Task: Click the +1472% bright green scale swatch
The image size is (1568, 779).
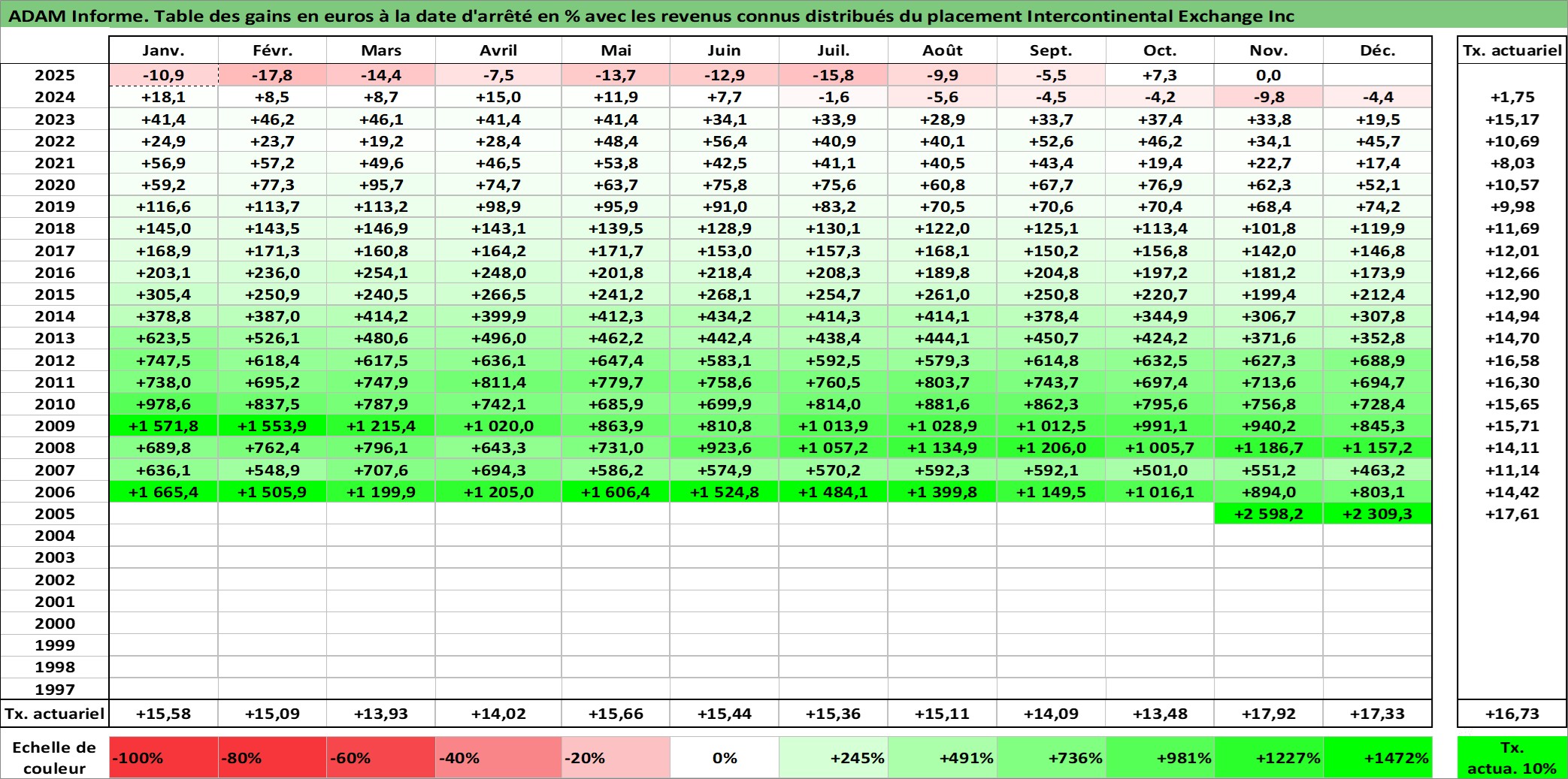Action: 1377,757
